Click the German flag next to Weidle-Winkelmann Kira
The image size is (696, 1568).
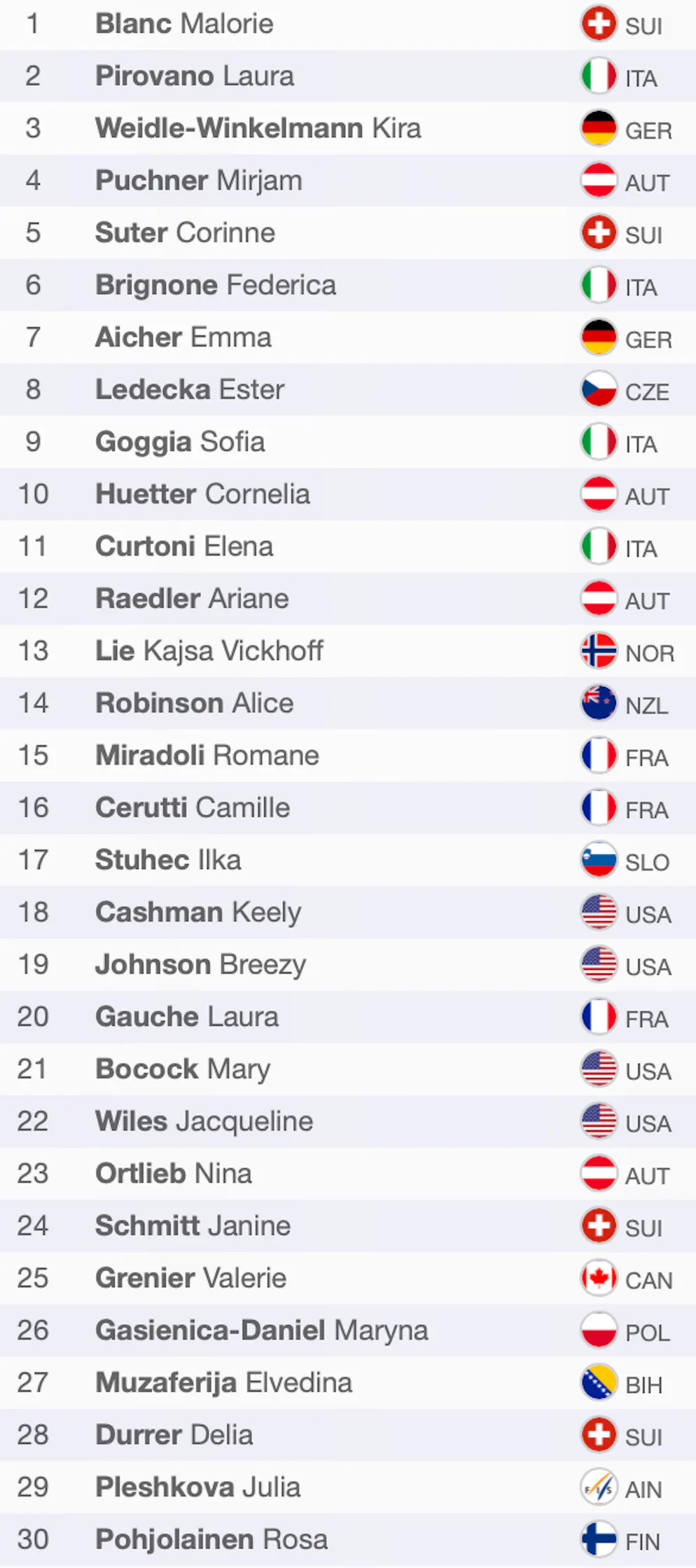(599, 128)
